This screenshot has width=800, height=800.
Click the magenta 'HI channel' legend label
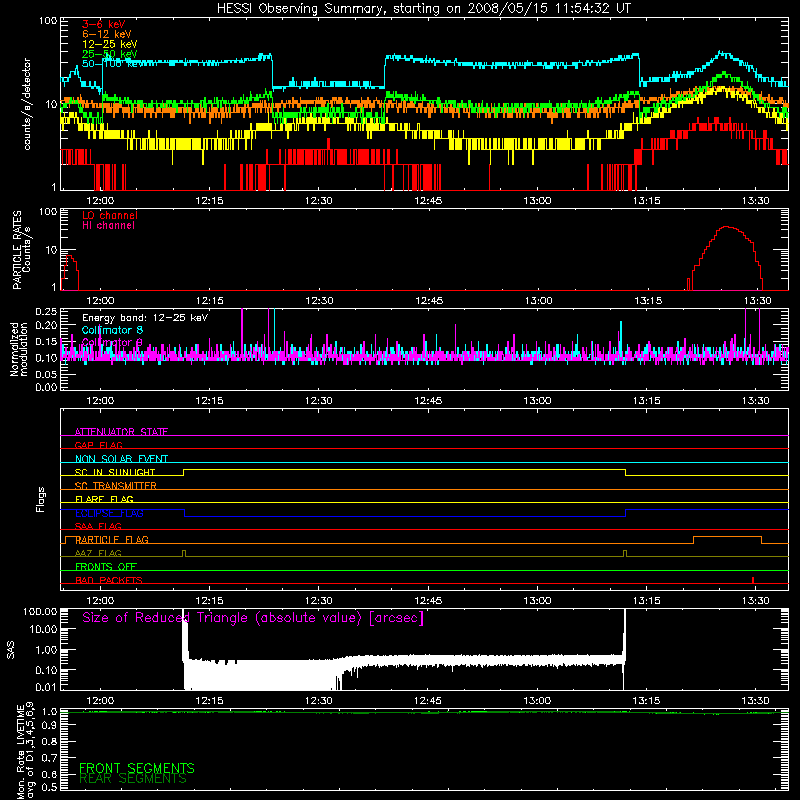[108, 226]
